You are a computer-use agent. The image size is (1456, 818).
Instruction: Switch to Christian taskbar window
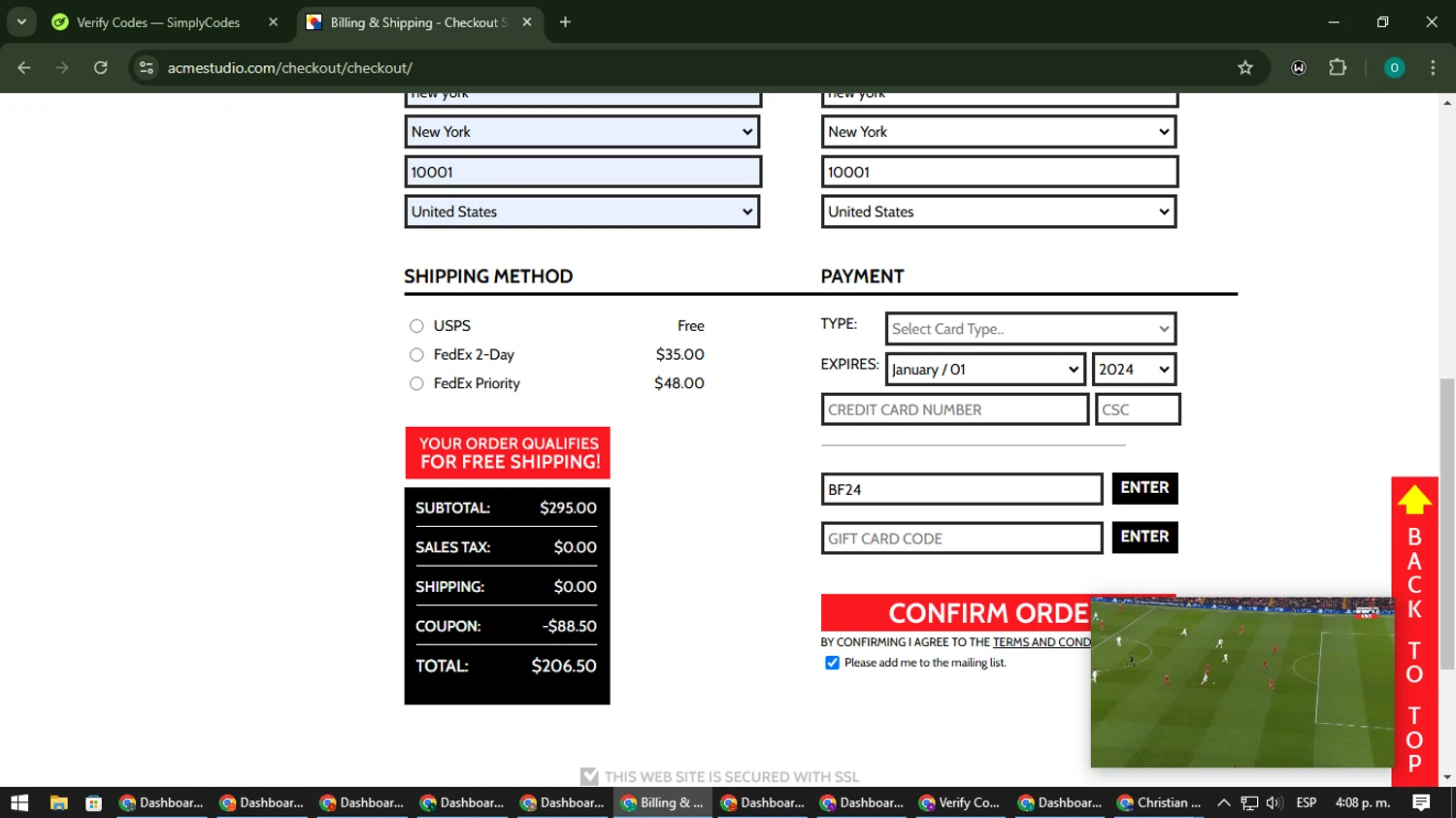[1159, 802]
